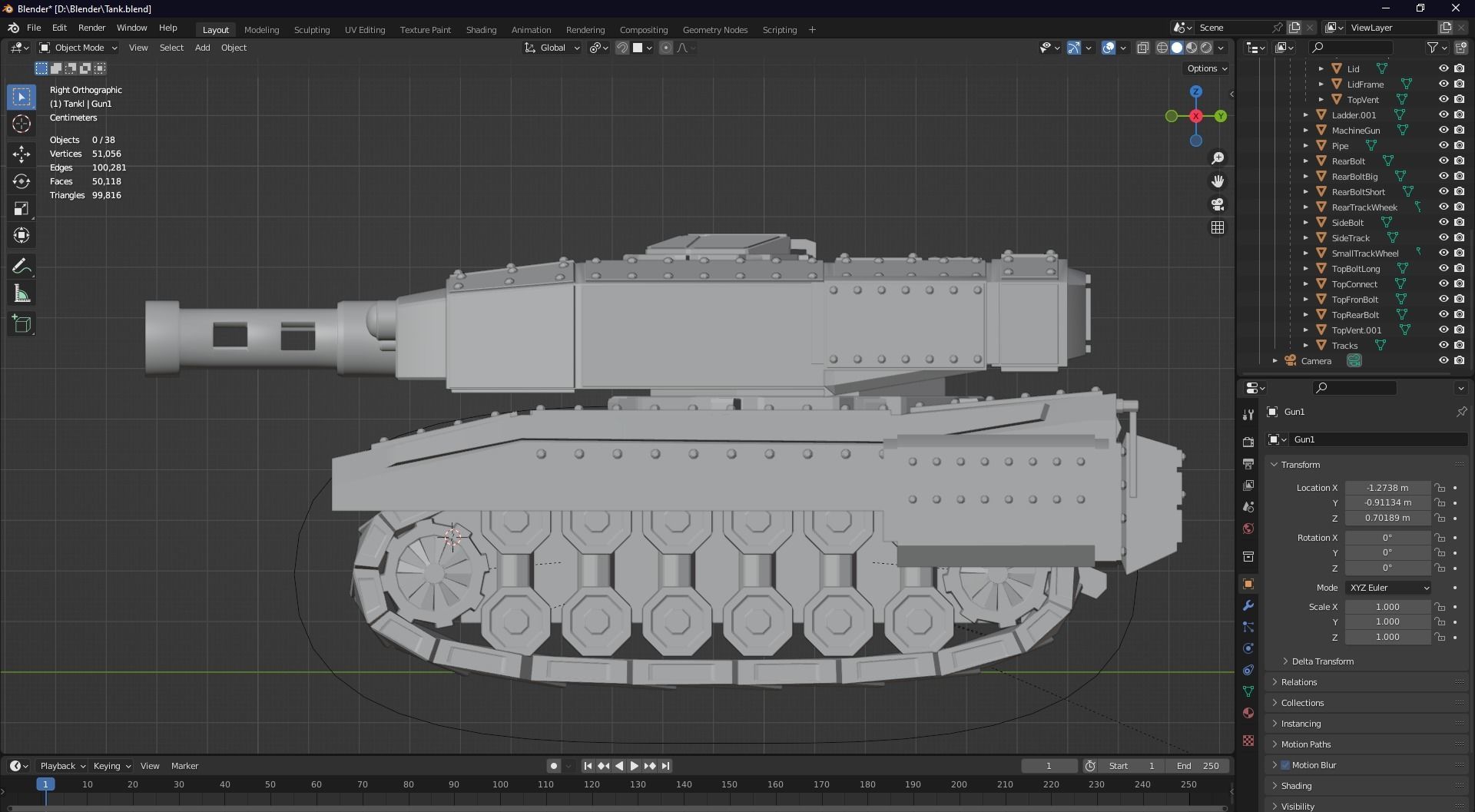Select the Rotate tool in the toolbar
This screenshot has height=812, width=1475.
(x=21, y=181)
